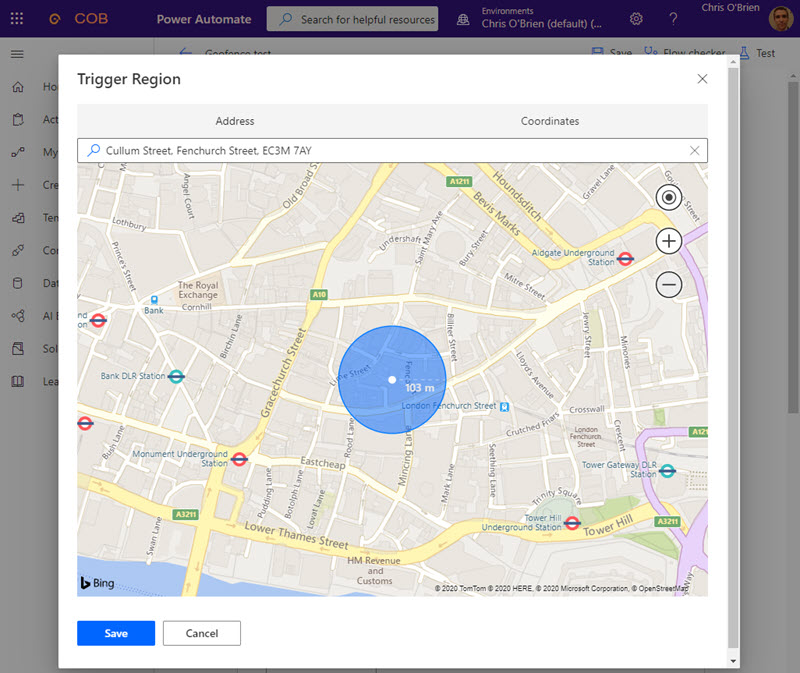This screenshot has width=800, height=673.
Task: Click the Bing logo on map
Action: (97, 583)
